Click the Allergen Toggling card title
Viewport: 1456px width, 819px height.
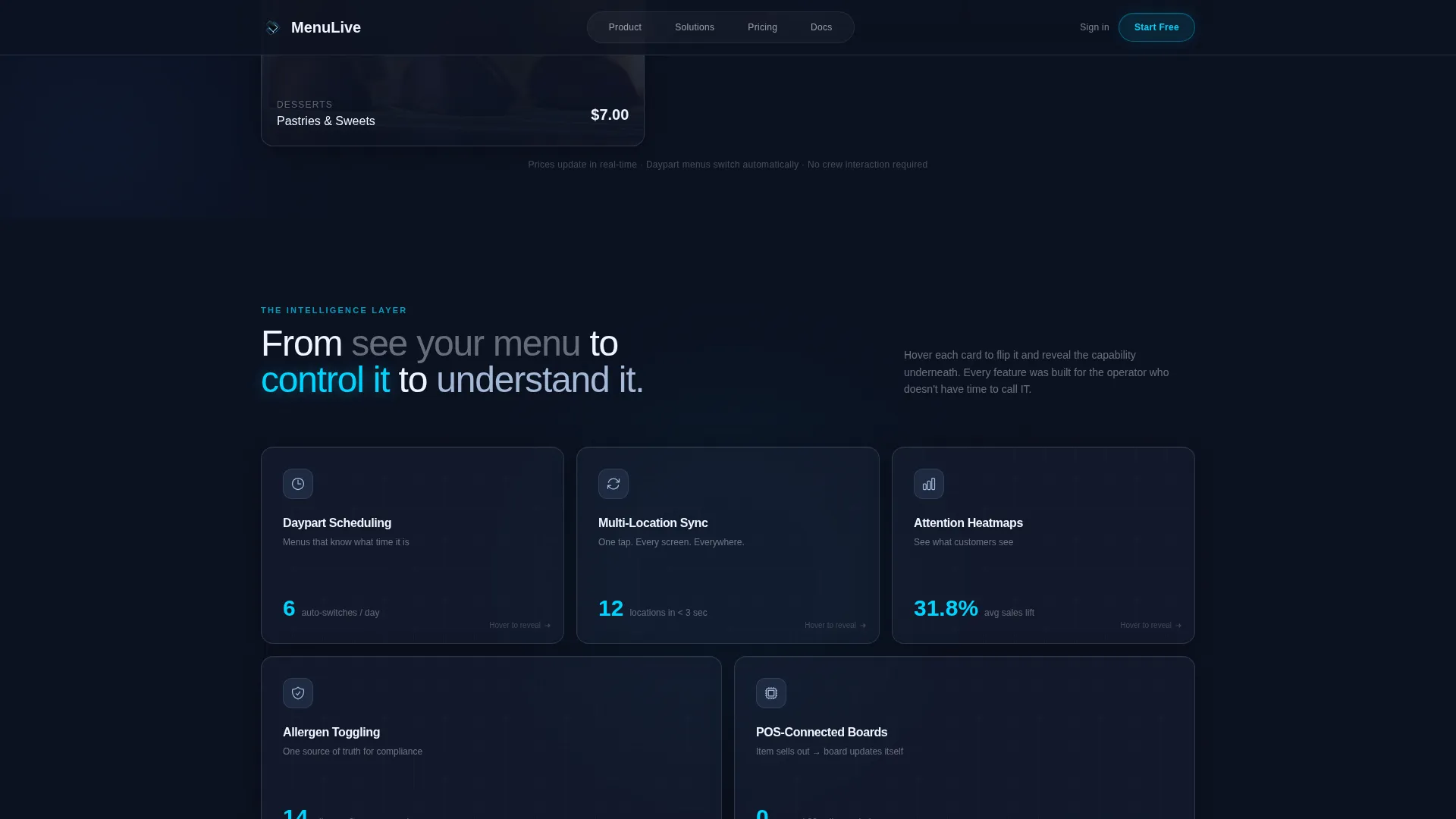pos(331,732)
